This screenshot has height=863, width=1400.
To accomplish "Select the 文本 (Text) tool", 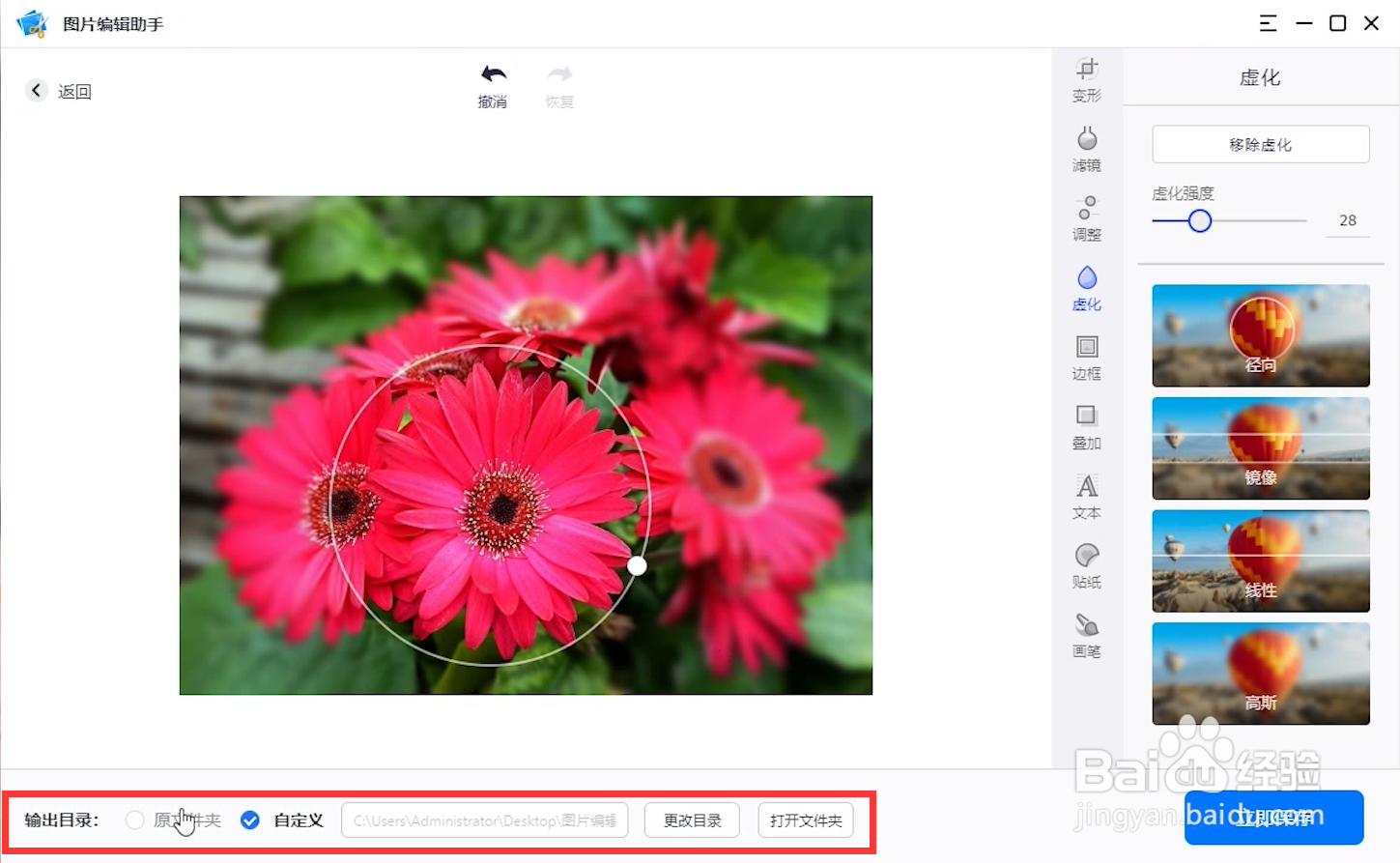I will pos(1086,497).
